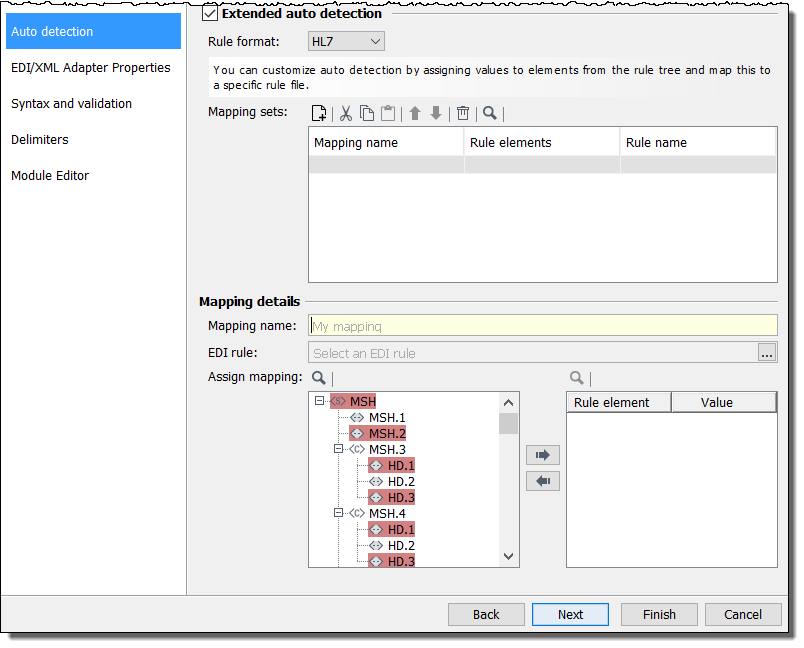
Task: Move mapping set down in the list
Action: 438,114
